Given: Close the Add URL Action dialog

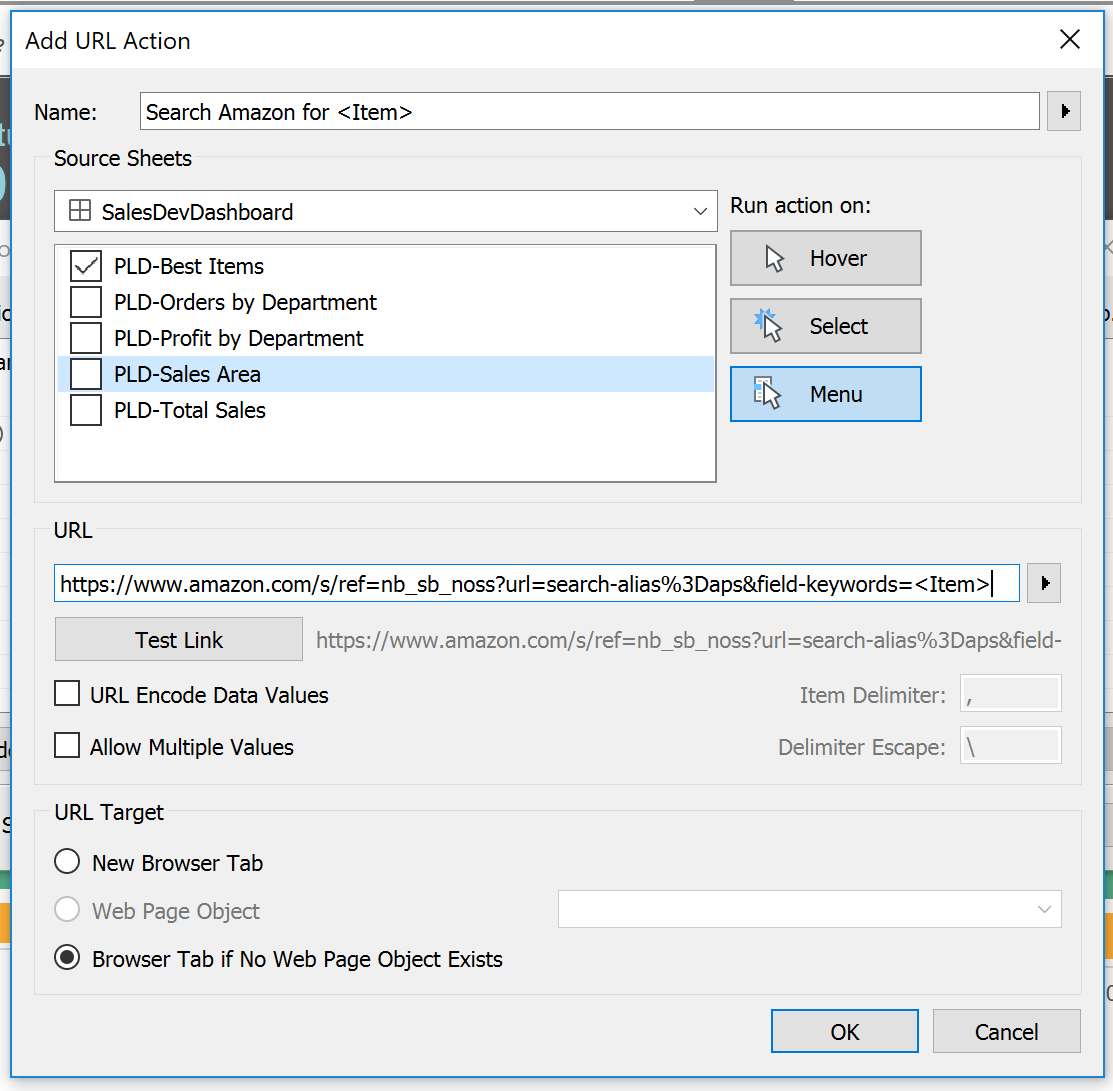Looking at the screenshot, I should pyautogui.click(x=1070, y=39).
